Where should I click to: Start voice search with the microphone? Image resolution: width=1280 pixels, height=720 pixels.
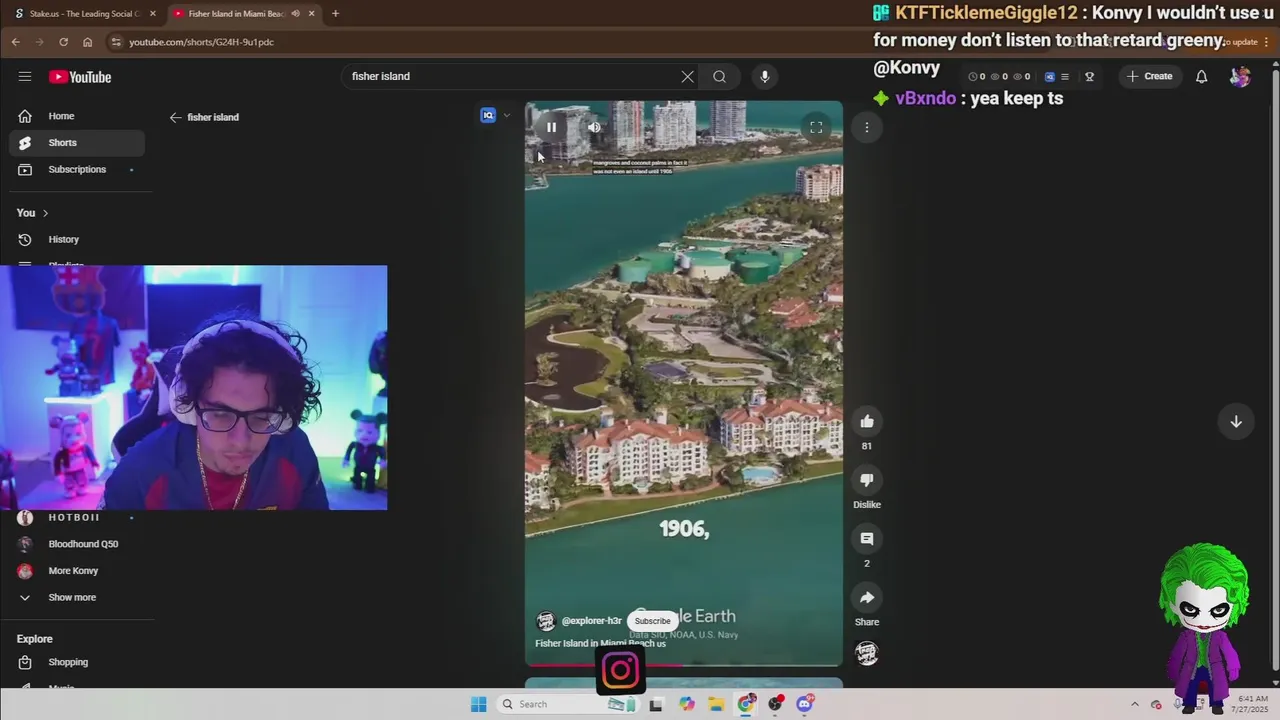(x=765, y=76)
